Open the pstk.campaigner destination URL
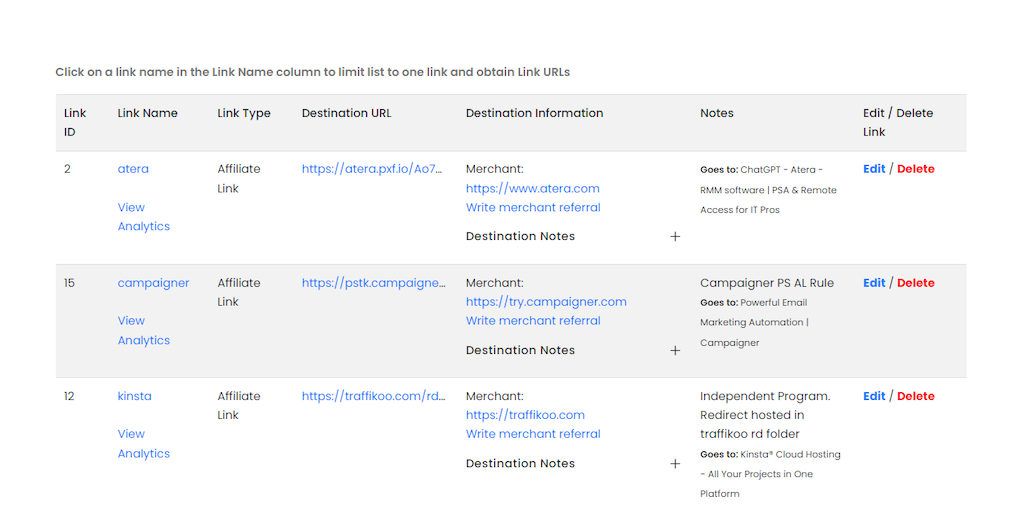Image resolution: width=1024 pixels, height=512 pixels. (x=374, y=283)
